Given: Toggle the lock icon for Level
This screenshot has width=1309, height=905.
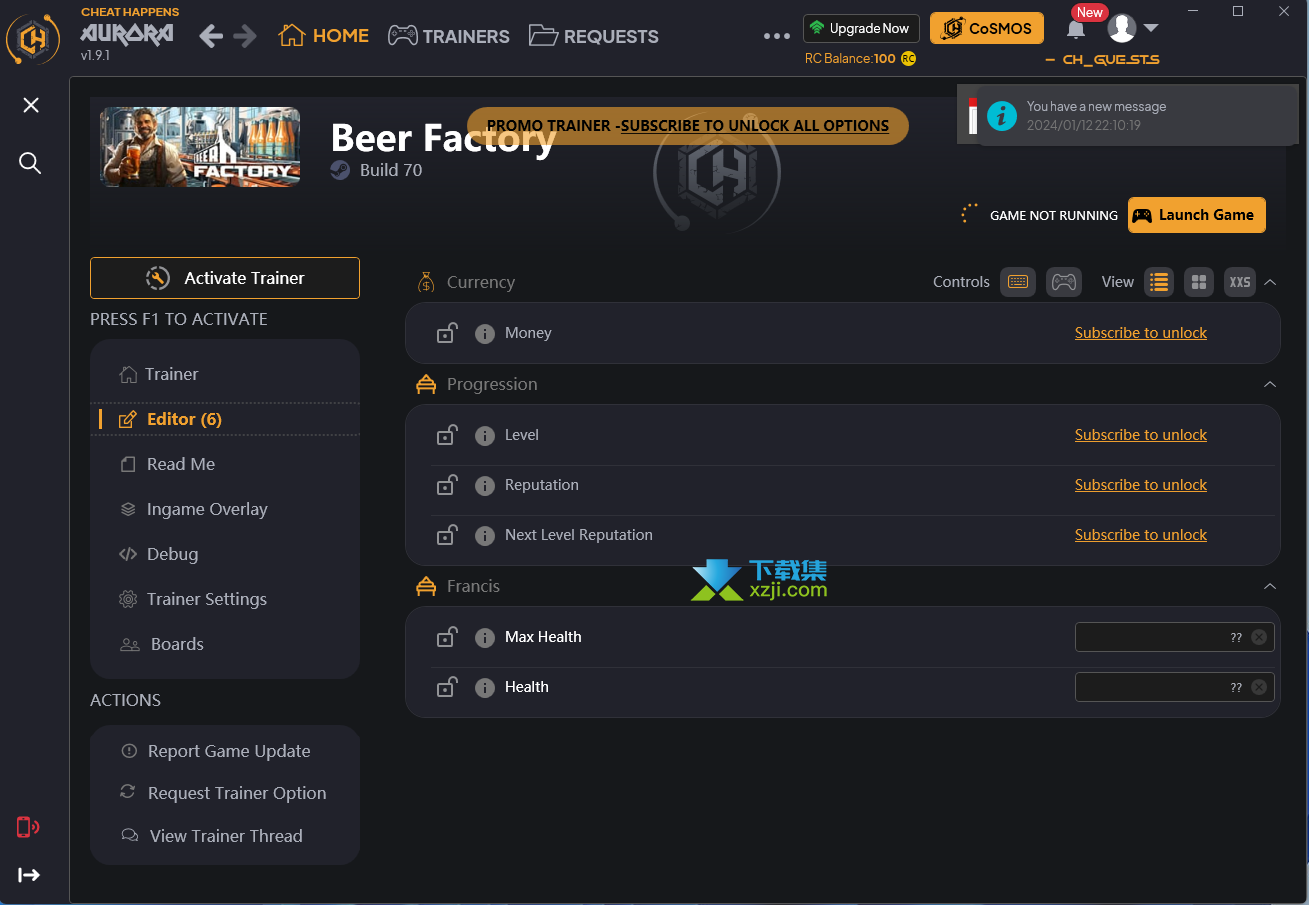Looking at the screenshot, I should pyautogui.click(x=447, y=435).
